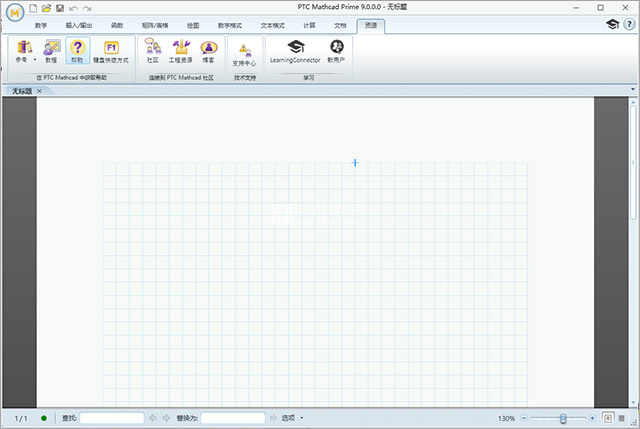Click the Save icon in quick access toolbar
This screenshot has height=429, width=640.
pos(60,8)
